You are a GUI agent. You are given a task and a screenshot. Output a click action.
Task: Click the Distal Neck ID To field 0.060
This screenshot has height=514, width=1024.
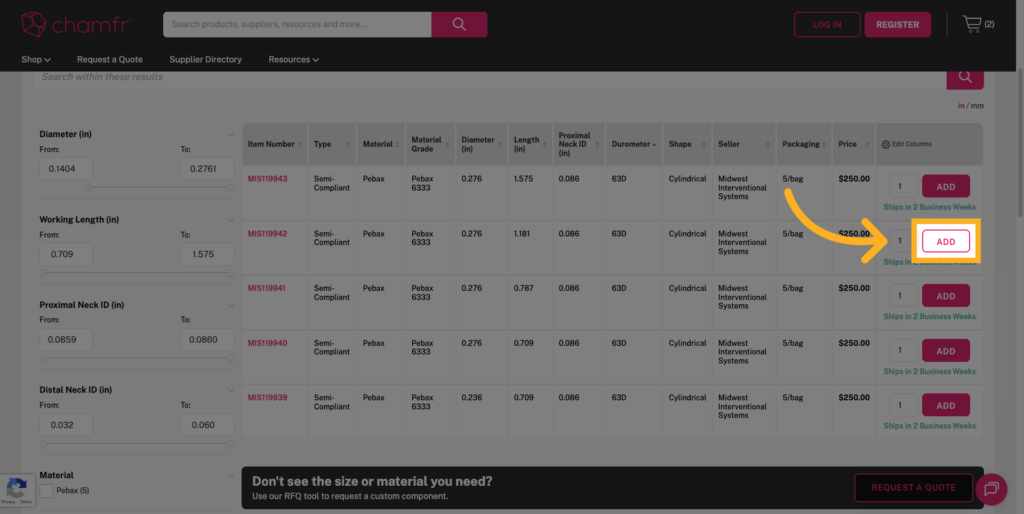(207, 425)
